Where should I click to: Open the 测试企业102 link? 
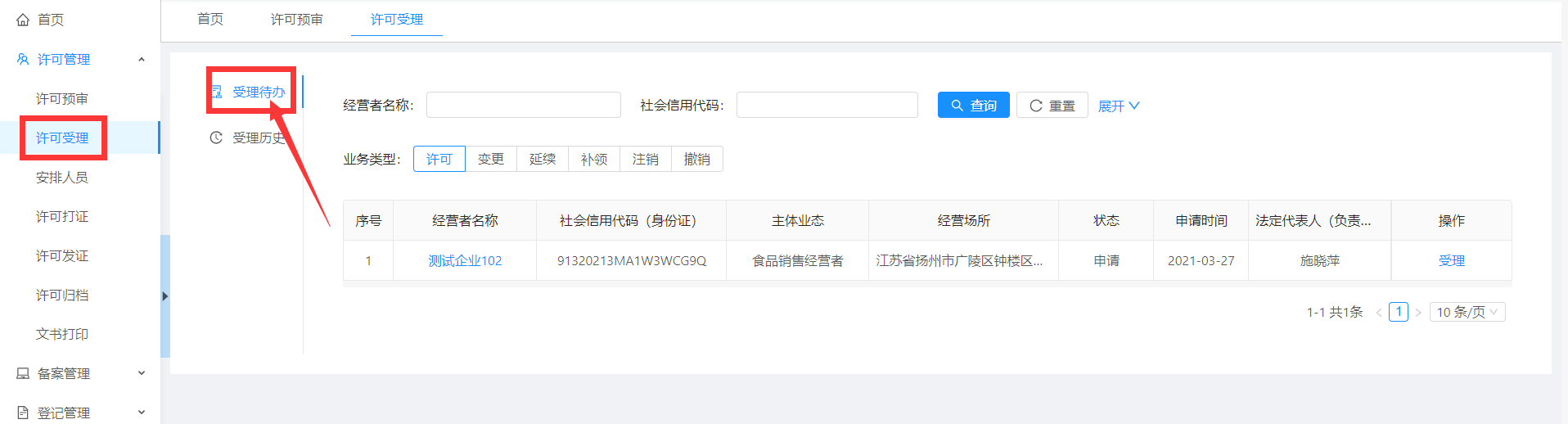tap(465, 260)
